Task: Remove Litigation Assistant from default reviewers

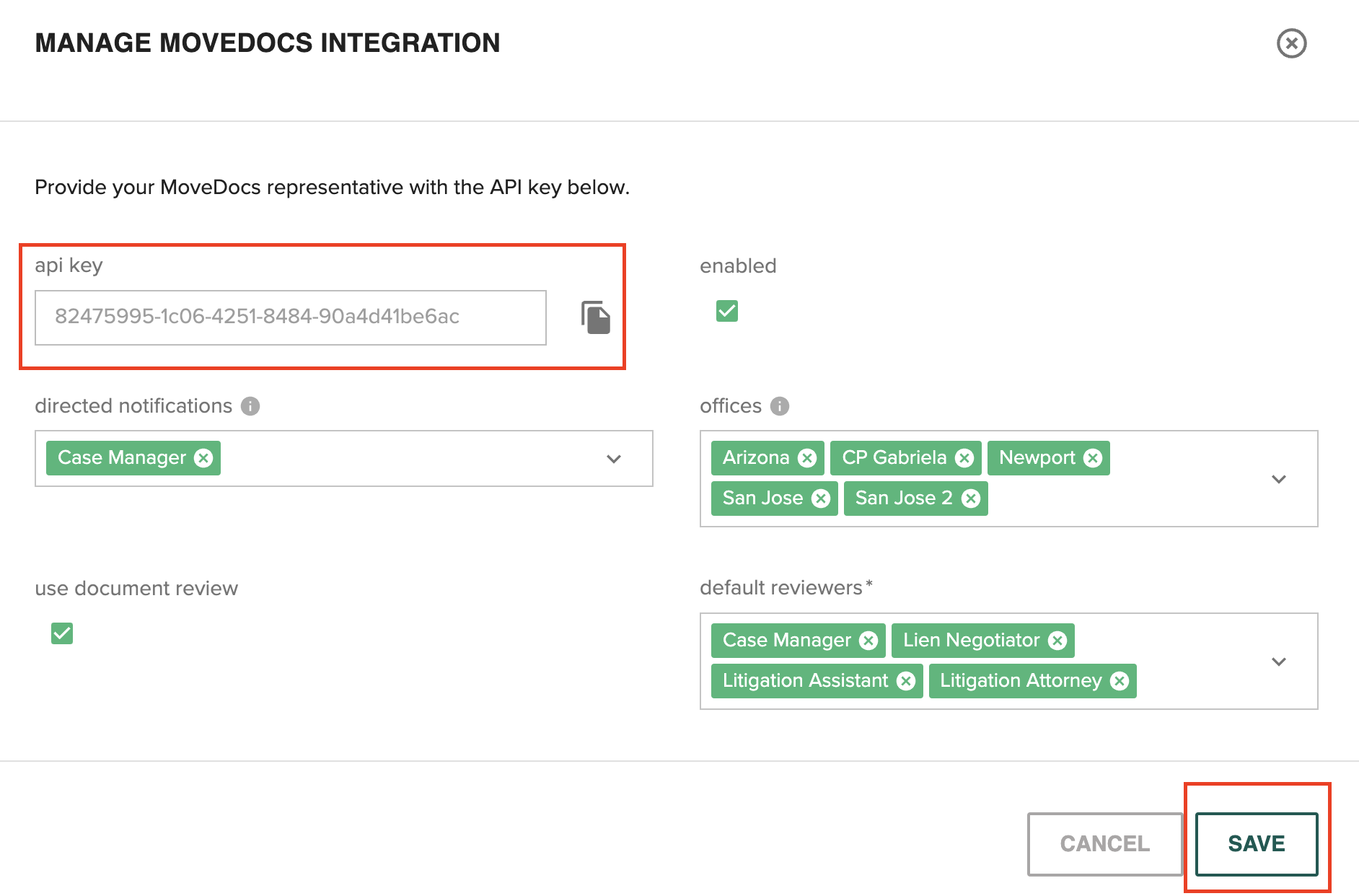Action: pyautogui.click(x=906, y=681)
